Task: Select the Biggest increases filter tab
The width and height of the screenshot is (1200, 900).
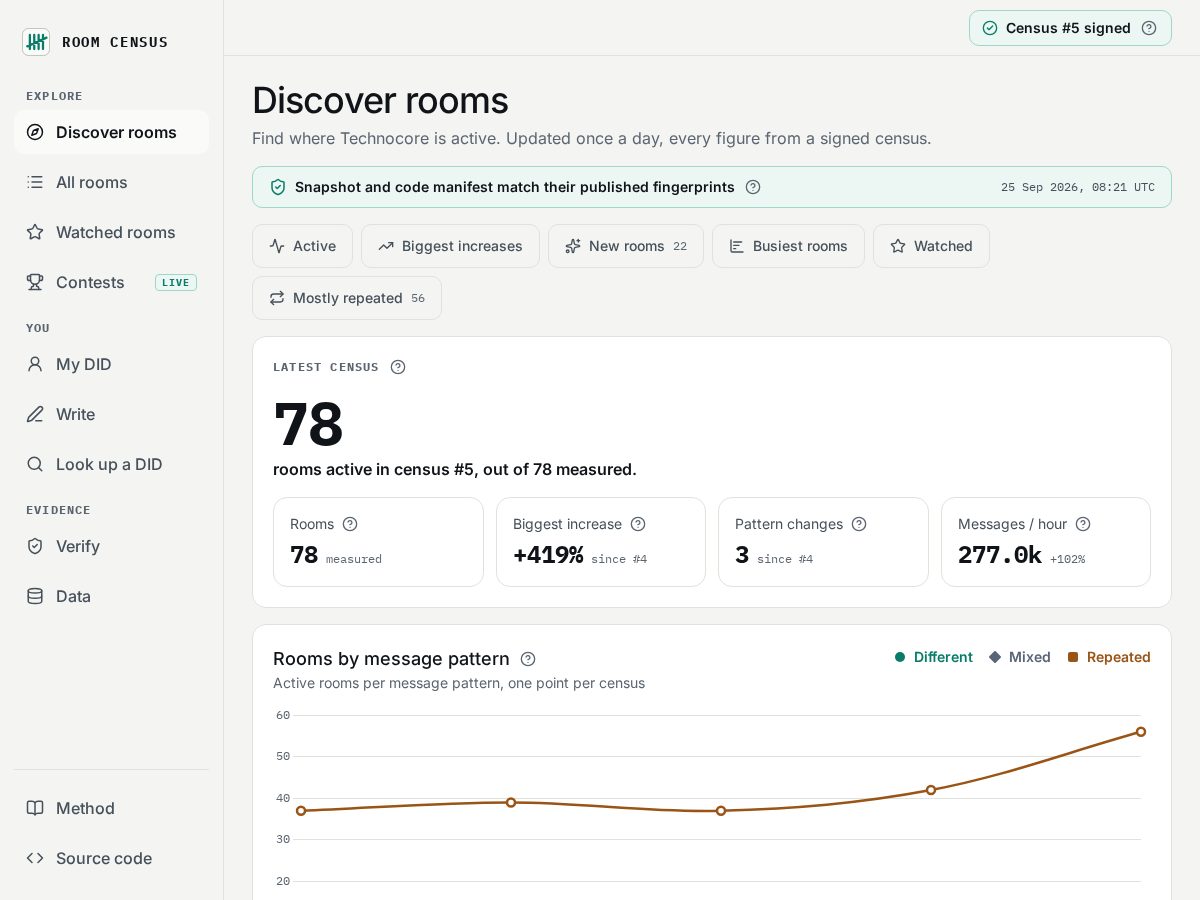Action: 450,246
